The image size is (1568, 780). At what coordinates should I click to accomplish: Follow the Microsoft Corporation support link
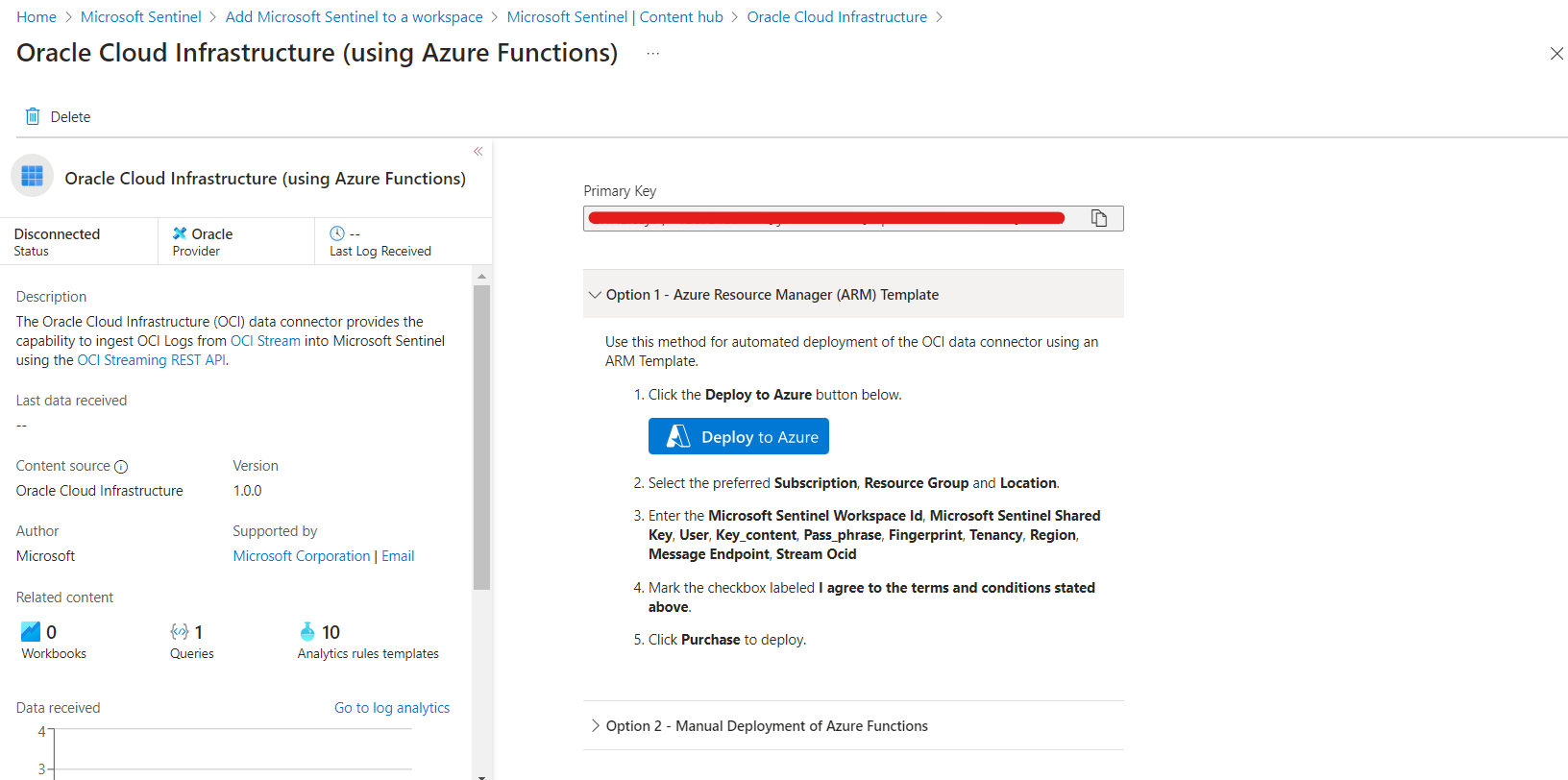click(301, 556)
